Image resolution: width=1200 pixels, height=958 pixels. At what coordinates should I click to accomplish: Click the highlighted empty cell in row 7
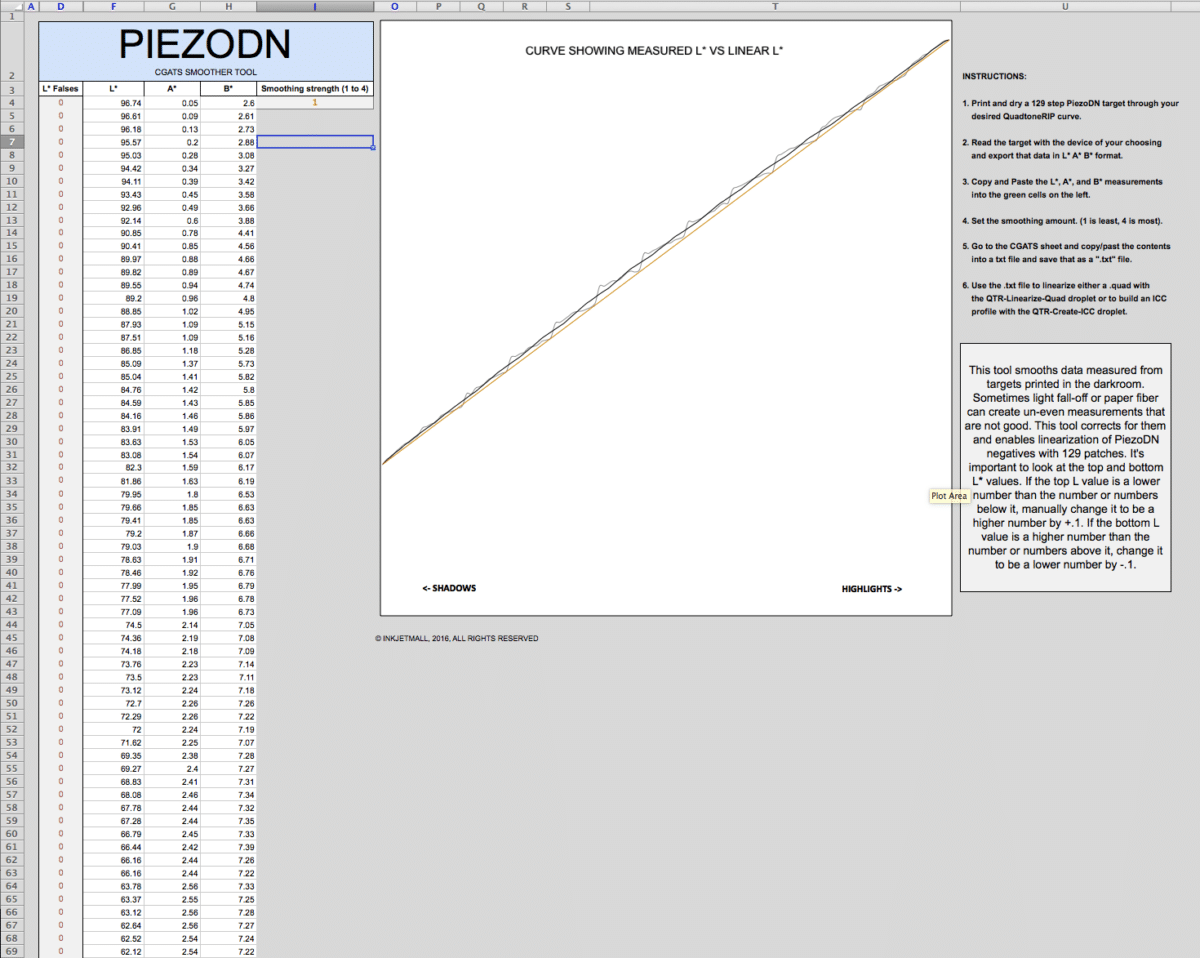[314, 142]
